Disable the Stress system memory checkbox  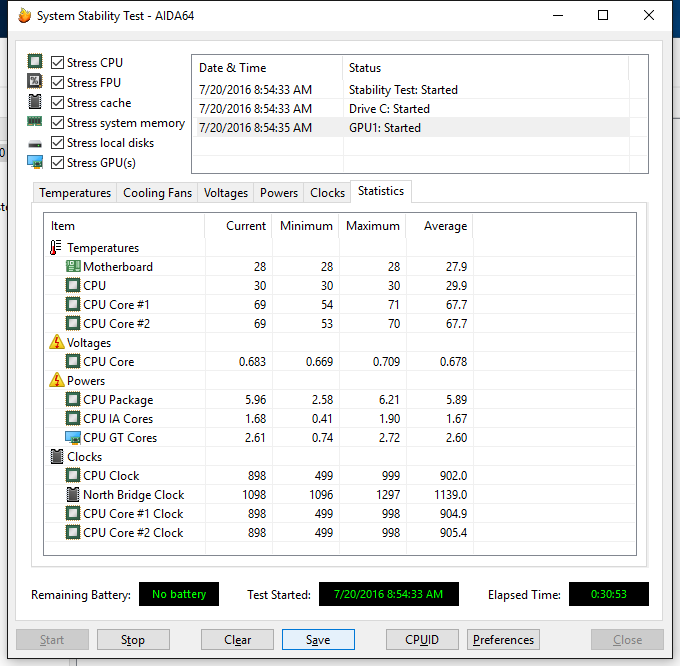pyautogui.click(x=57, y=123)
